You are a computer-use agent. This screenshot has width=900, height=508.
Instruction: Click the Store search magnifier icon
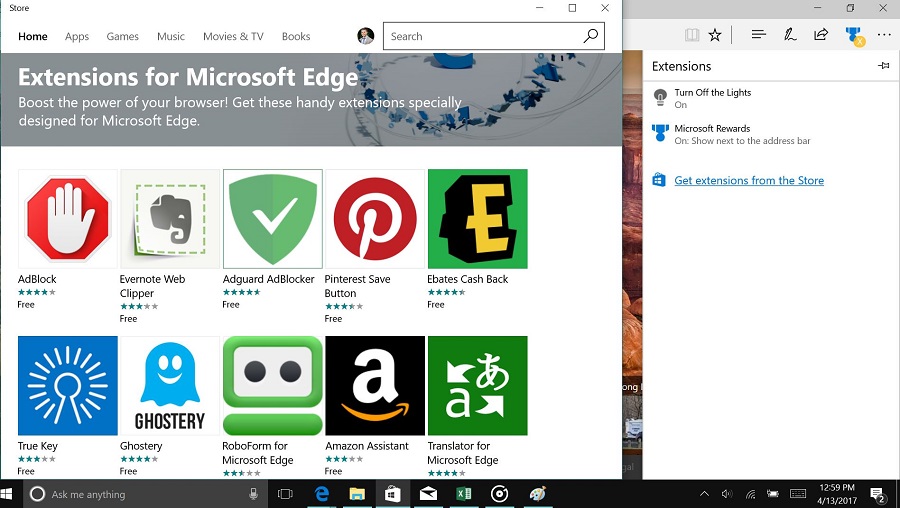[x=591, y=36]
